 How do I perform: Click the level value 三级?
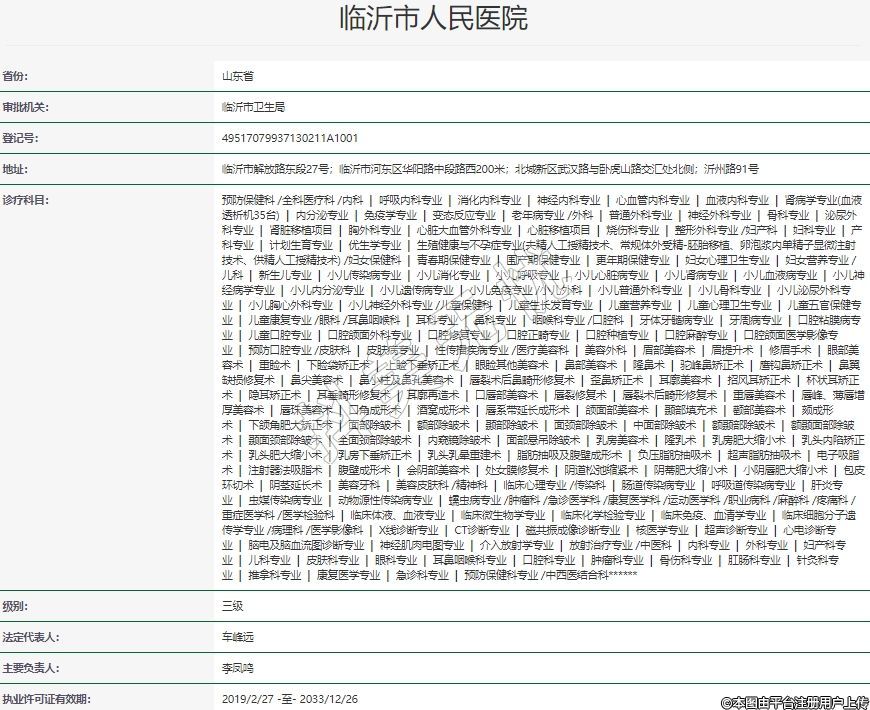click(232, 605)
